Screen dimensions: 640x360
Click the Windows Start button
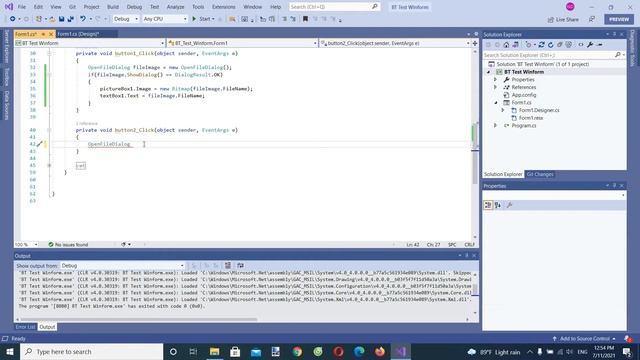(10, 351)
